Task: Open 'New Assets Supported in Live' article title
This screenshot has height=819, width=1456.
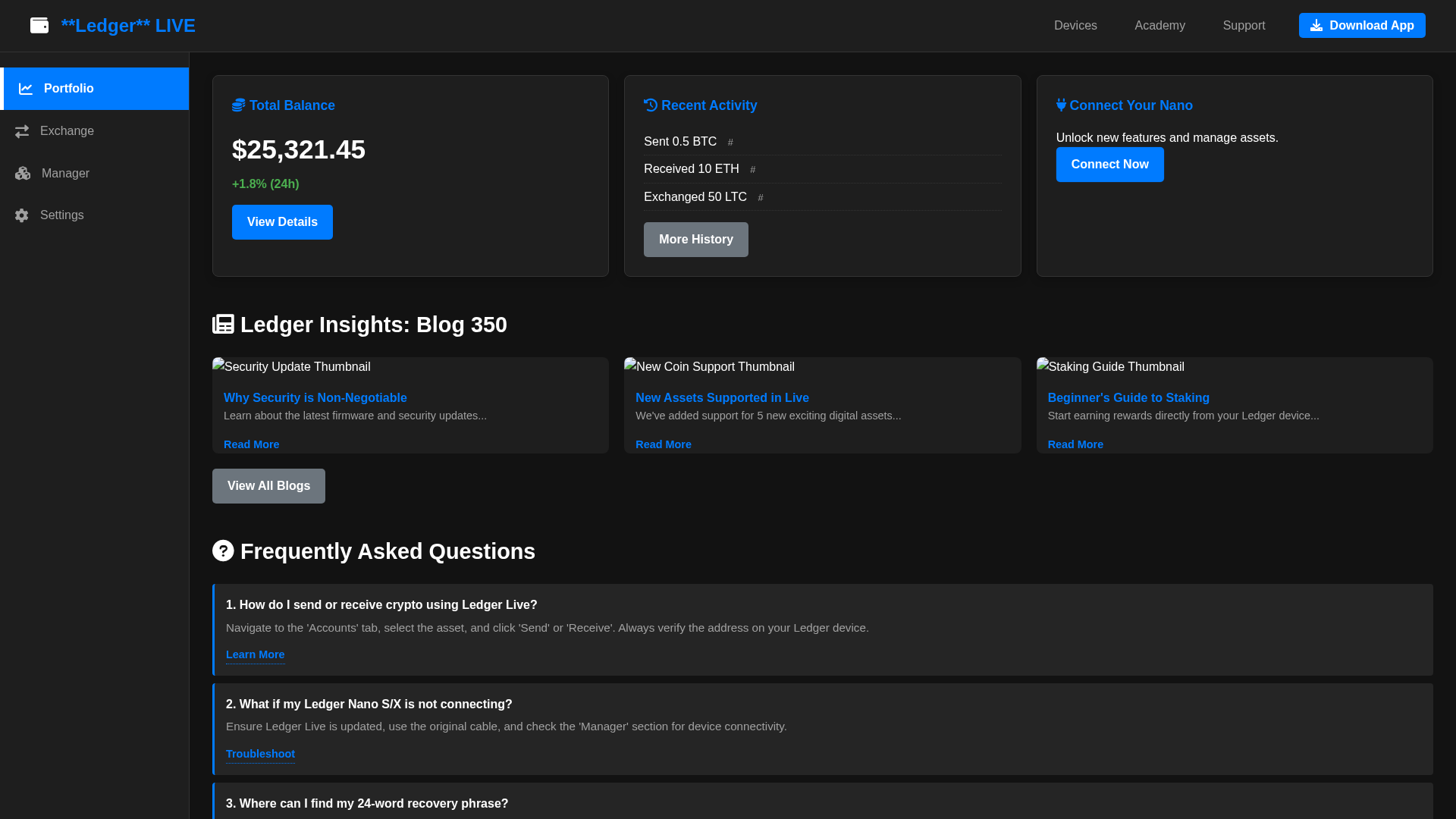Action: [x=722, y=398]
